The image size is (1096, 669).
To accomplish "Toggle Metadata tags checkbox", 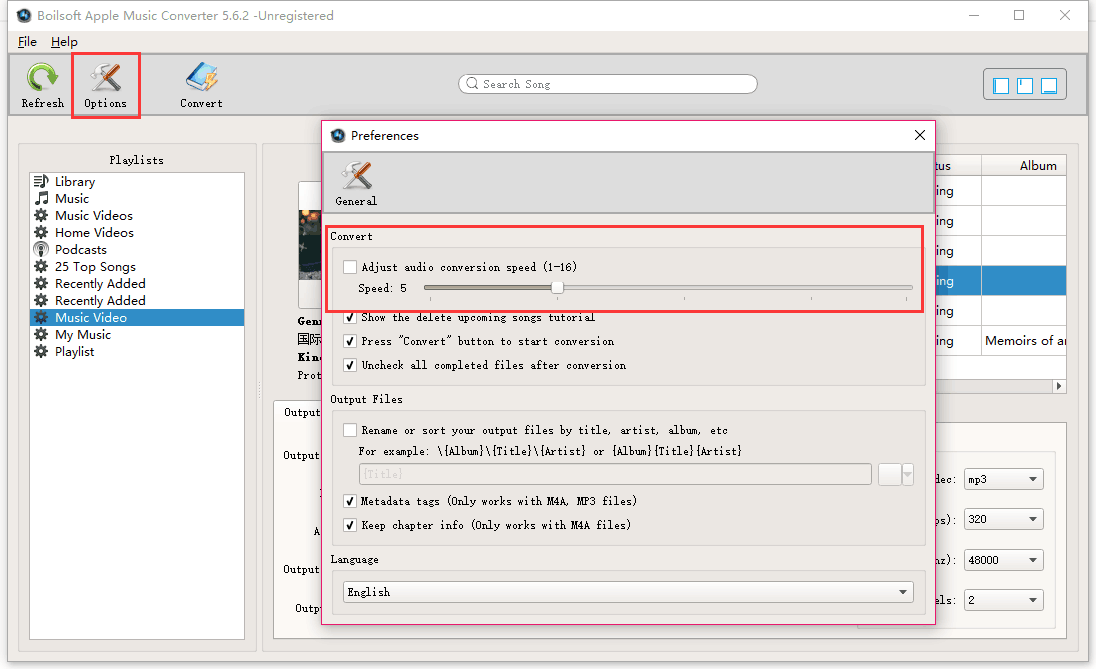I will pyautogui.click(x=350, y=501).
